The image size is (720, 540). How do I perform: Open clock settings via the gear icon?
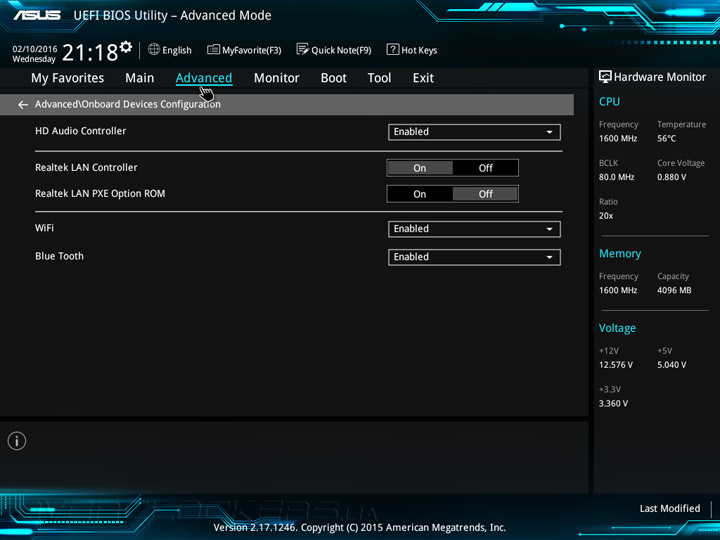(x=126, y=46)
